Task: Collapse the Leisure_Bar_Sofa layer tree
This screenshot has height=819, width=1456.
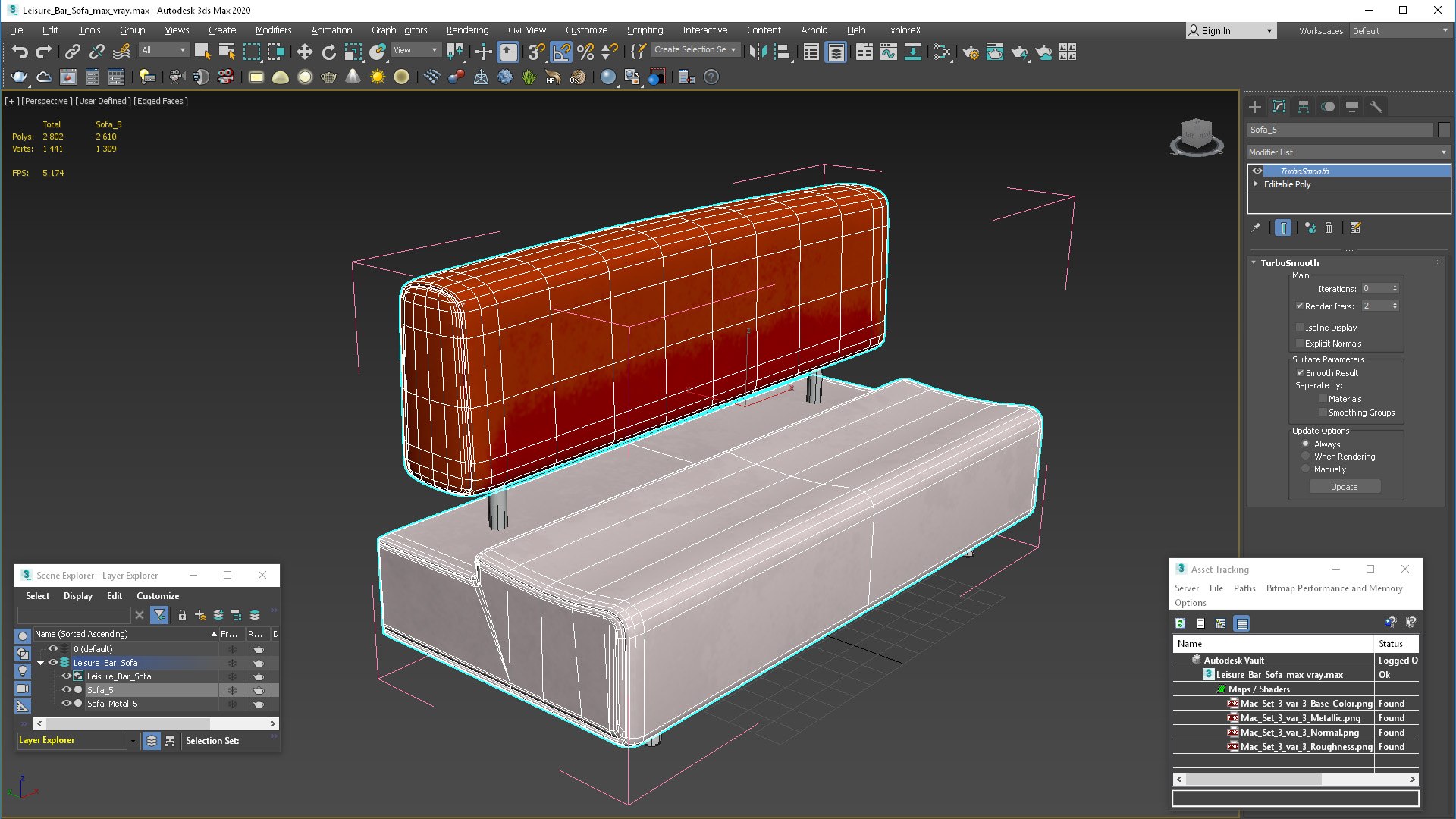Action: pos(41,663)
